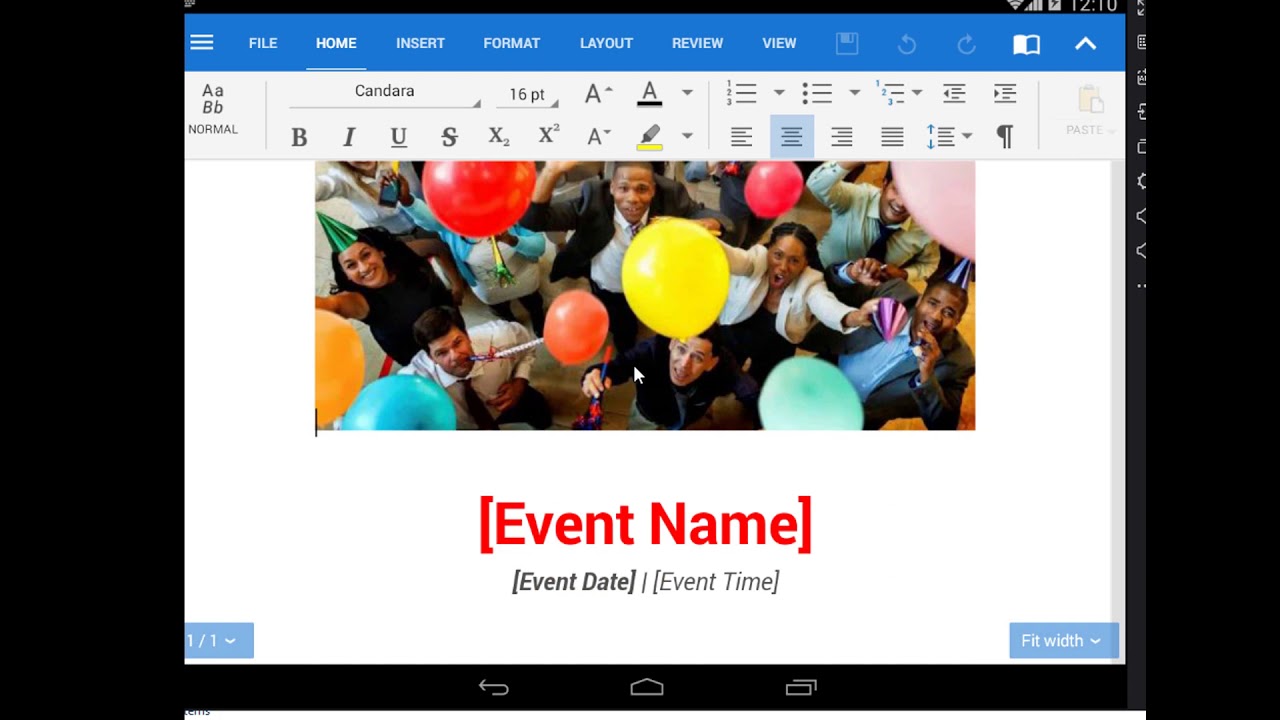Open the LAYOUT tab
Viewport: 1280px width, 720px height.
point(606,43)
